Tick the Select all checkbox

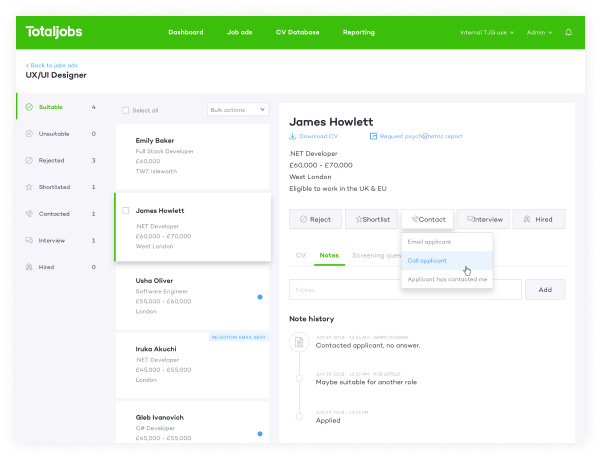tap(125, 110)
